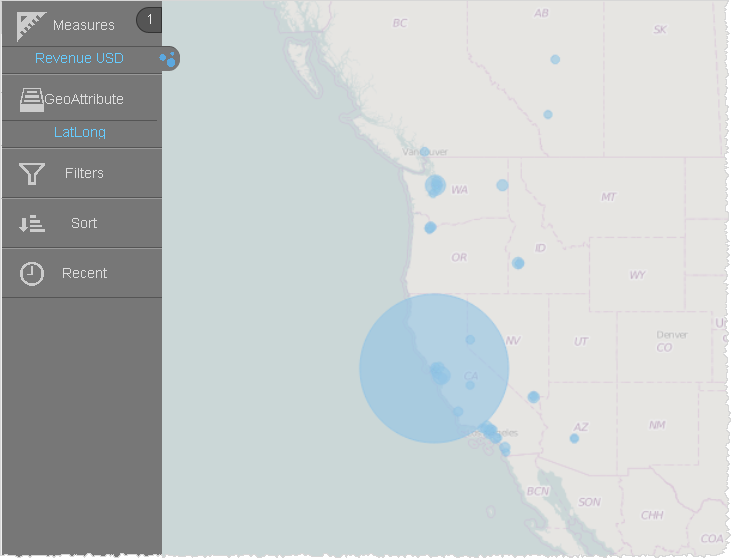Click the bubble in western Oregon
The height and width of the screenshot is (558, 731).
pos(430,228)
